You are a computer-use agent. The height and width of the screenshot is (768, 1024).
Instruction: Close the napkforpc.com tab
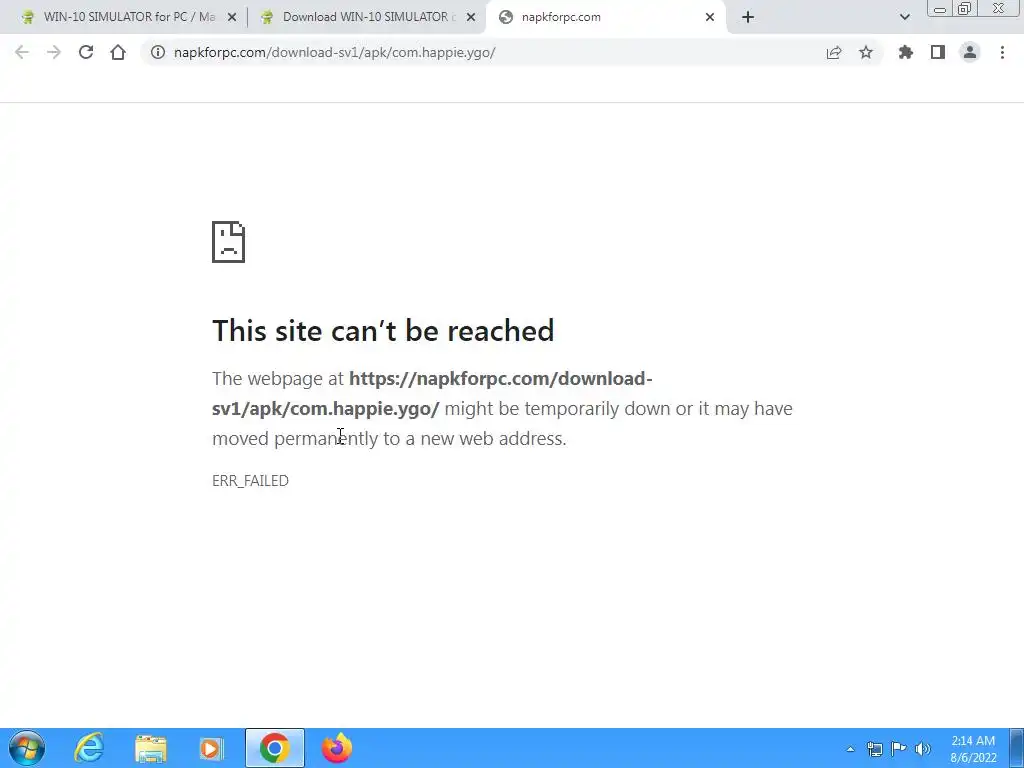[710, 17]
